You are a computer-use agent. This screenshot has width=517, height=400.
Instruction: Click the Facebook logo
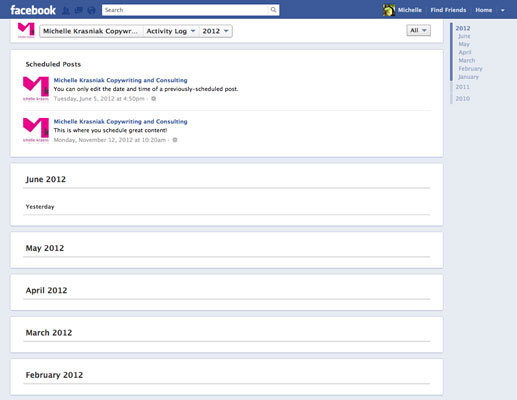coord(33,10)
